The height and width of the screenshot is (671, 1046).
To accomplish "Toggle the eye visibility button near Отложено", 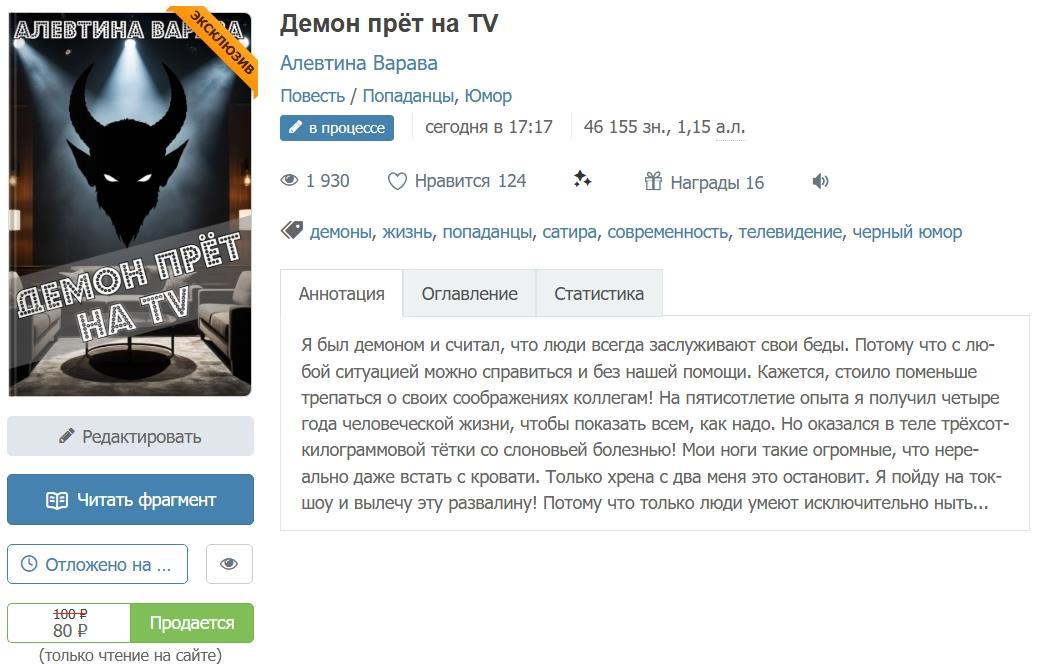I will point(229,564).
